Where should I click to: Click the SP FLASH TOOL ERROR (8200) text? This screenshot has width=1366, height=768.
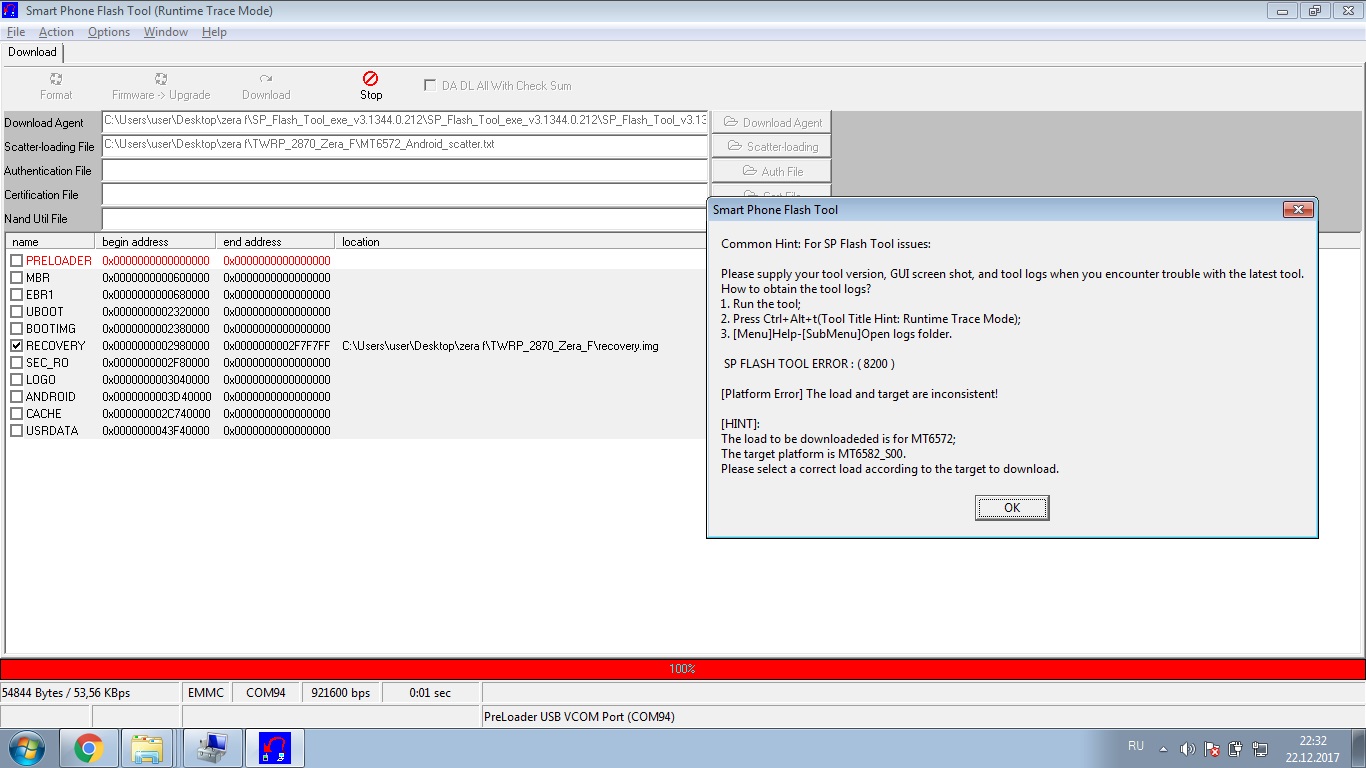pos(809,364)
